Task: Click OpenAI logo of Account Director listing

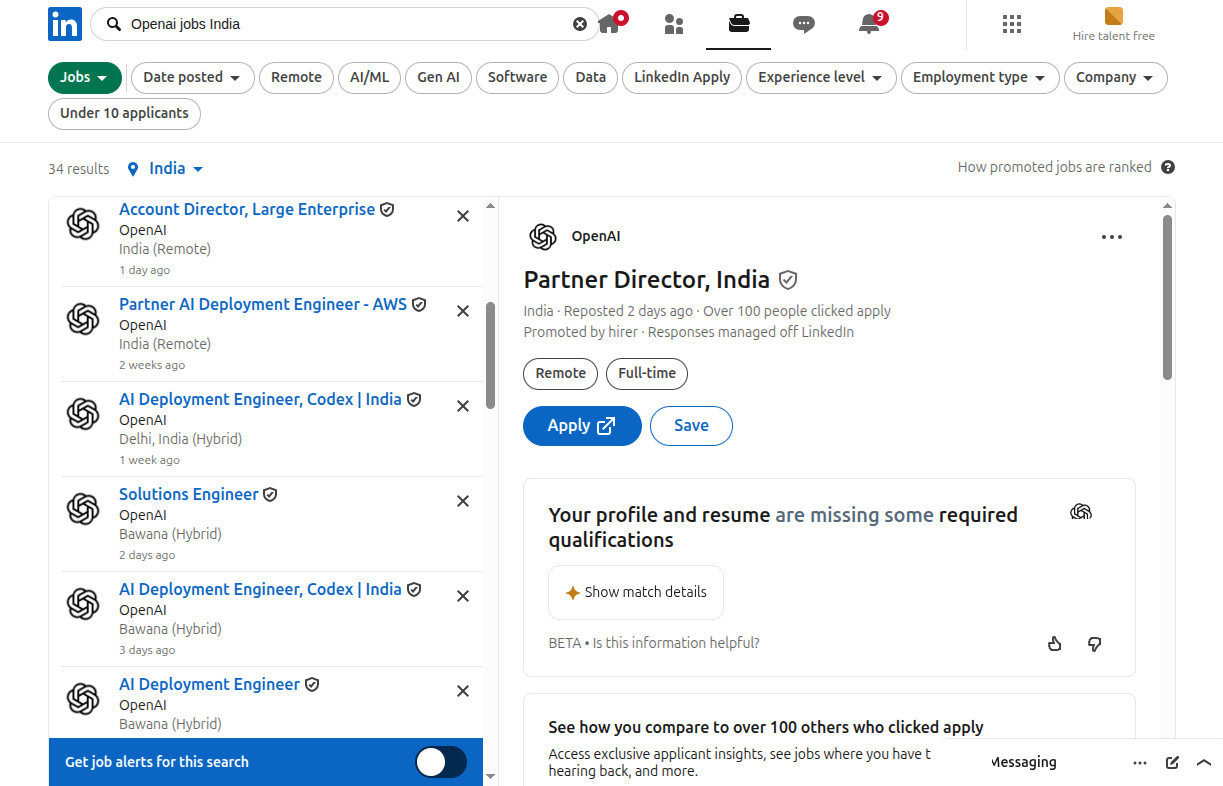Action: pyautogui.click(x=83, y=224)
